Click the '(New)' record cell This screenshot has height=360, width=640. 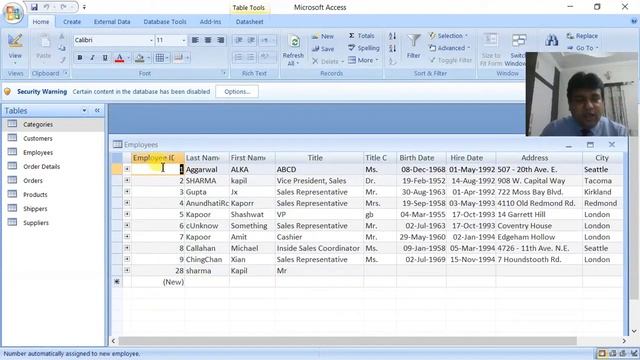pos(158,282)
